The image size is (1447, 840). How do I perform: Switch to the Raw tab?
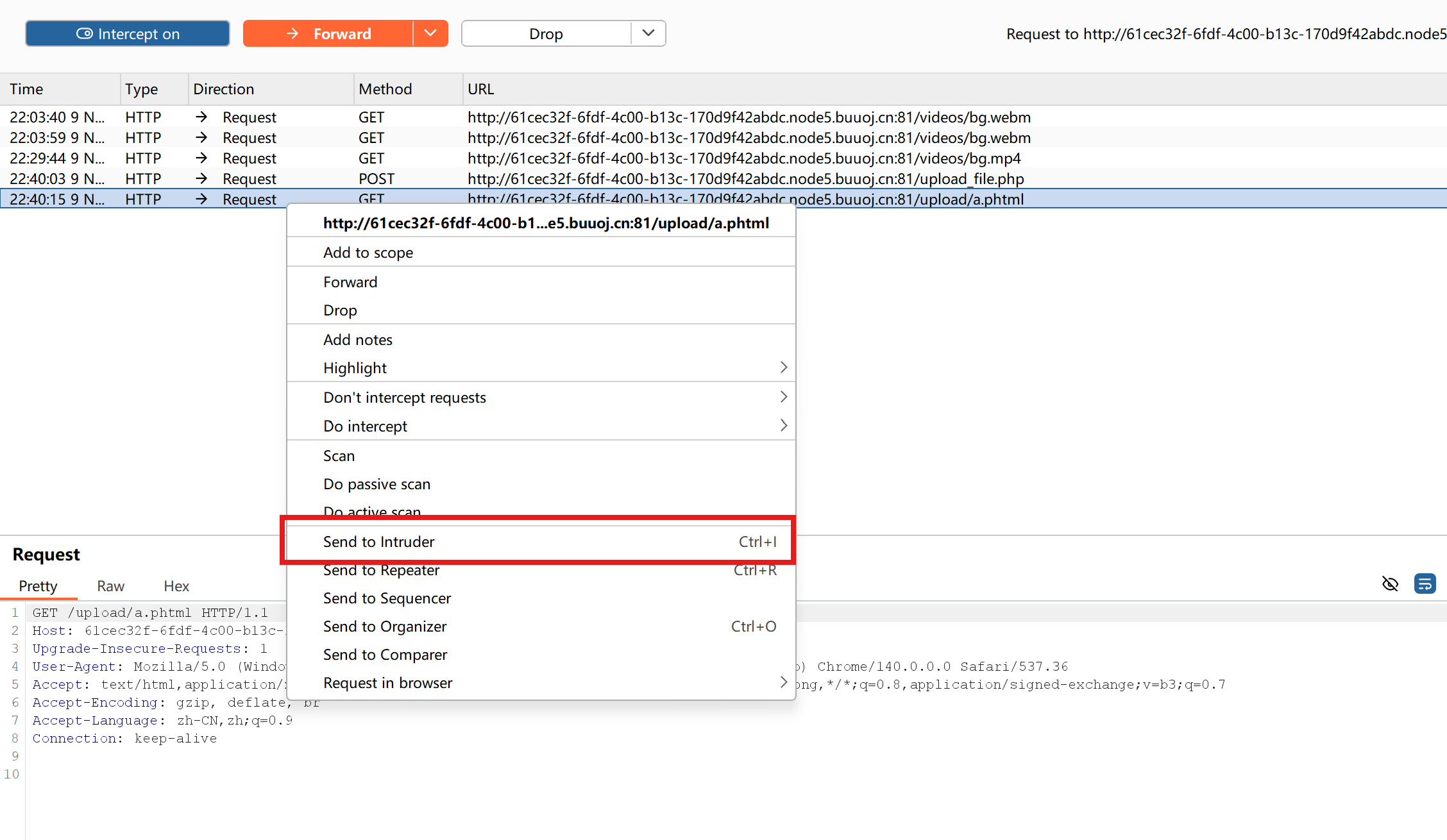click(110, 586)
